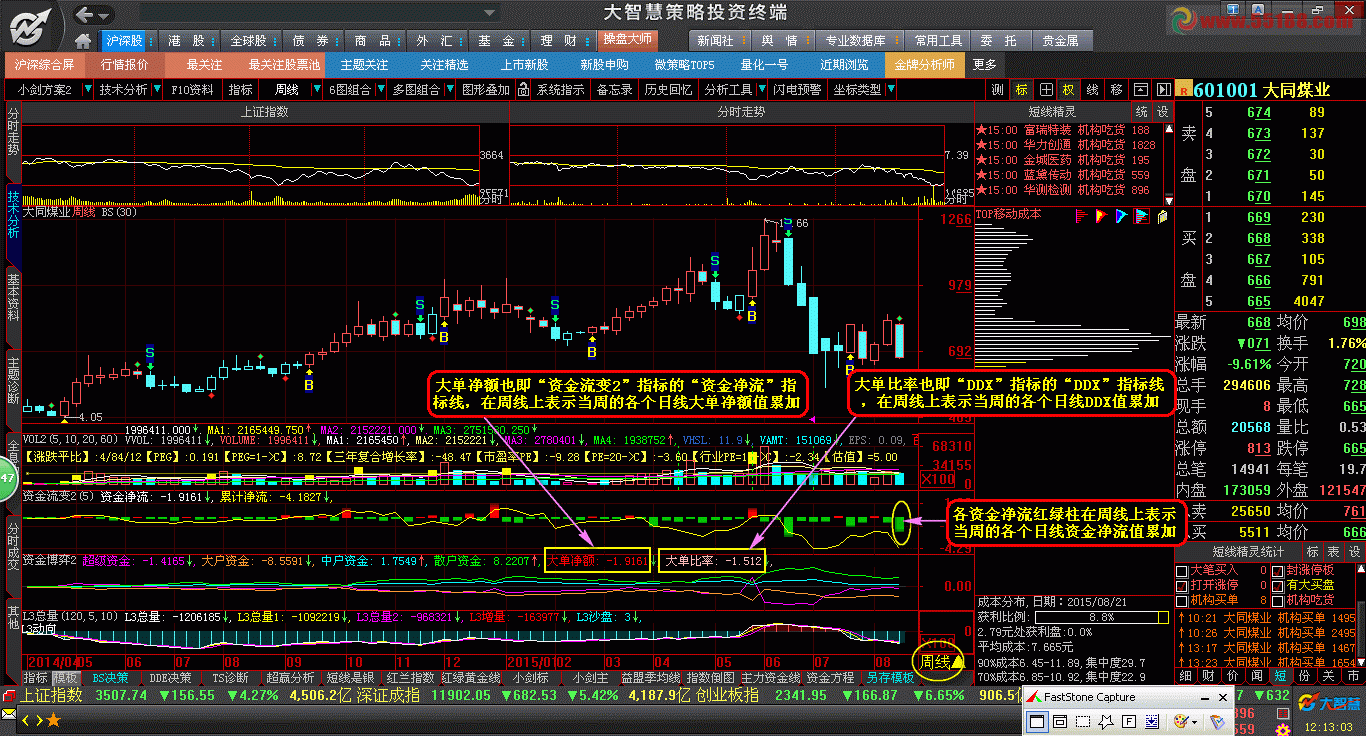The image size is (1366, 736).
Task: Click the F10资料 toolbar button
Action: [192, 89]
